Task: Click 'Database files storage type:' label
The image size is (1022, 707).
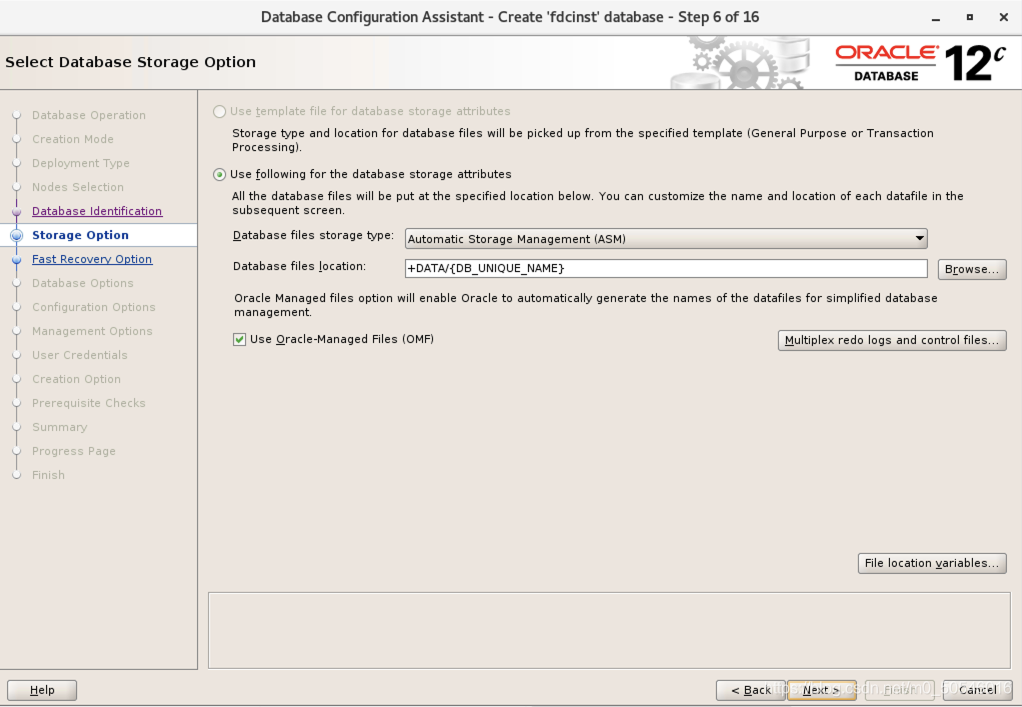Action: point(314,235)
